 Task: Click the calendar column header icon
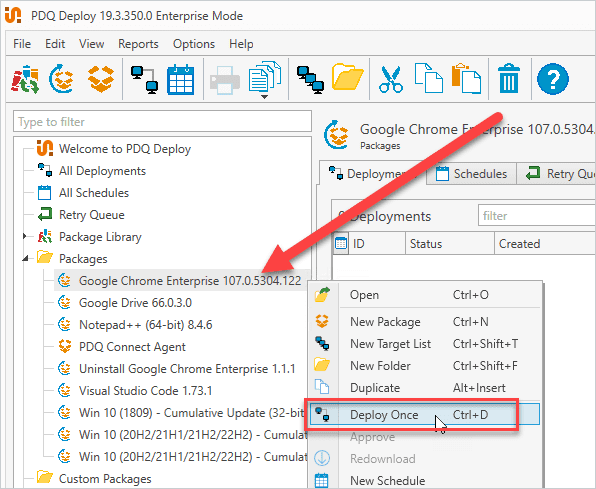point(341,243)
